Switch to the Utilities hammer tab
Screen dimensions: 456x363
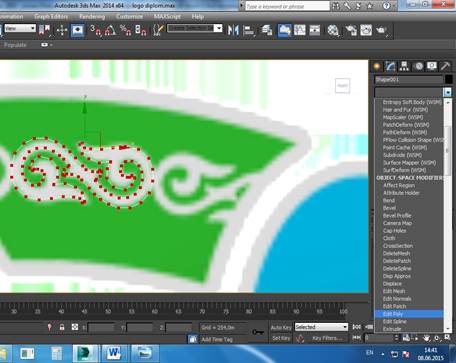point(446,66)
